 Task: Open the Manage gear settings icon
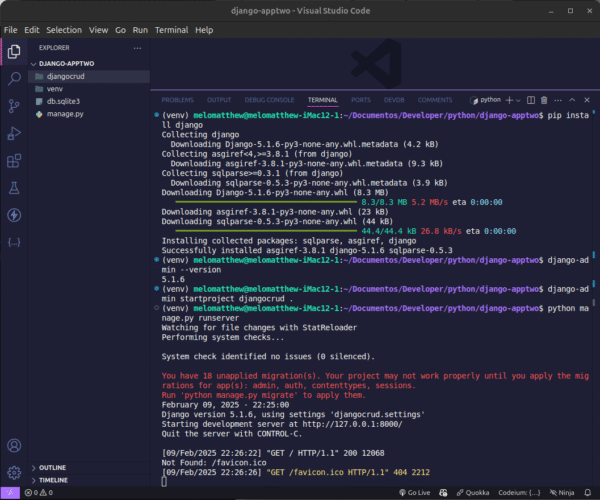coord(14,473)
